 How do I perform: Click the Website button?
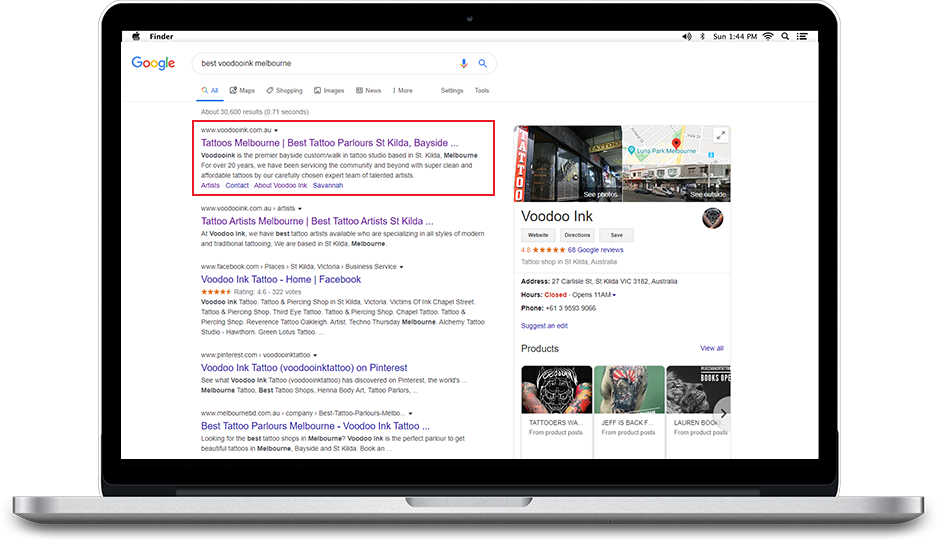click(538, 235)
